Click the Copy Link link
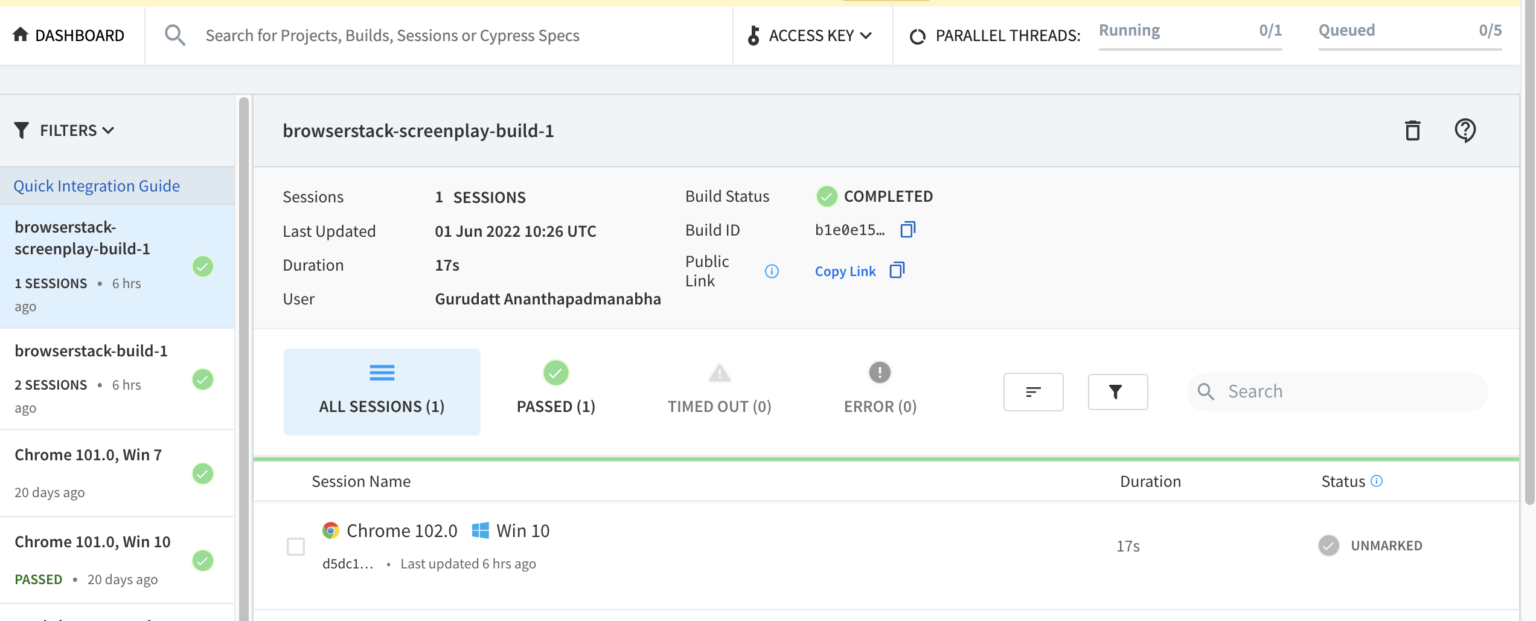1536x621 pixels. pyautogui.click(x=845, y=271)
